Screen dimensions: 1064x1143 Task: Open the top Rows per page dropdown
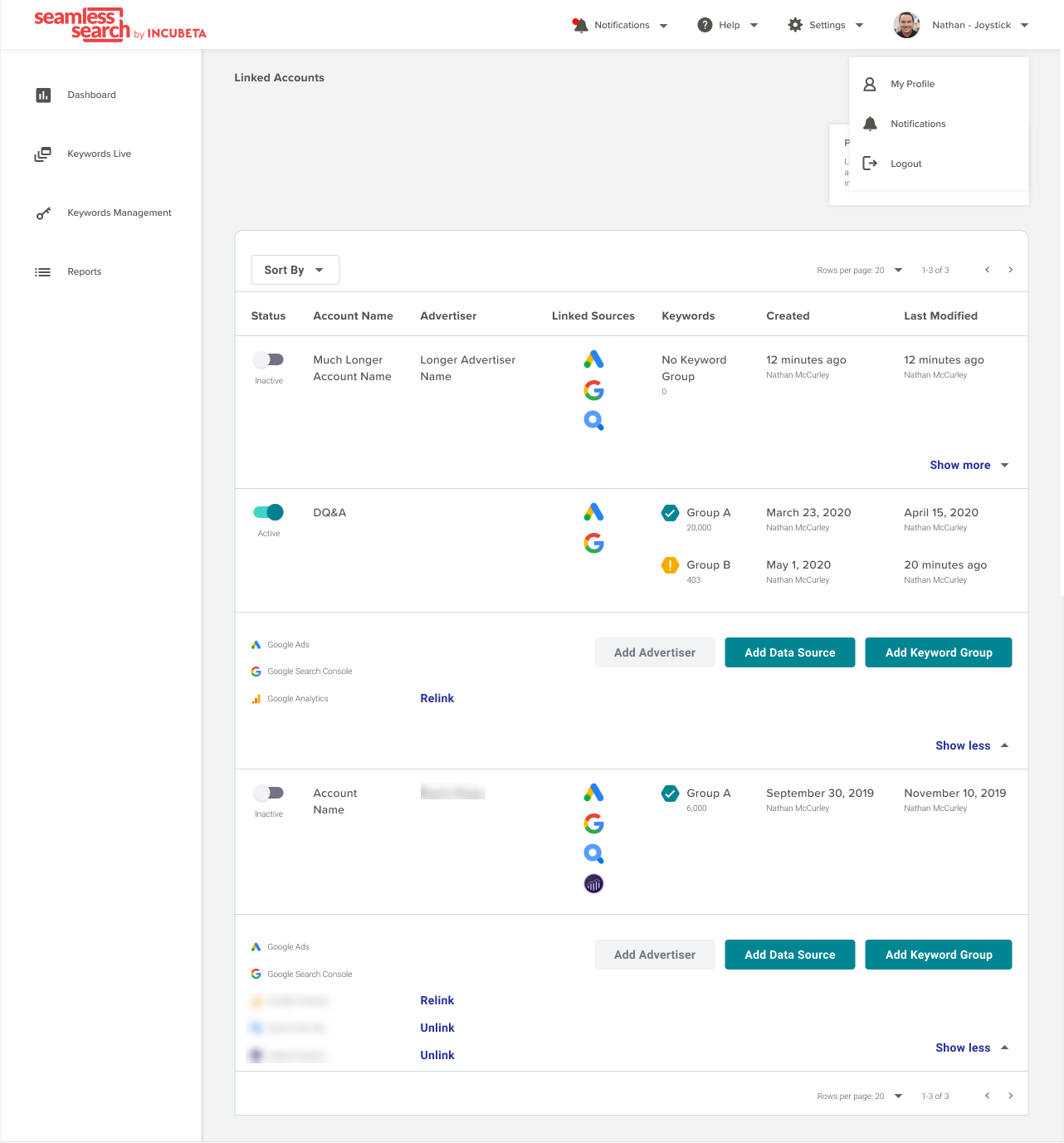click(898, 270)
